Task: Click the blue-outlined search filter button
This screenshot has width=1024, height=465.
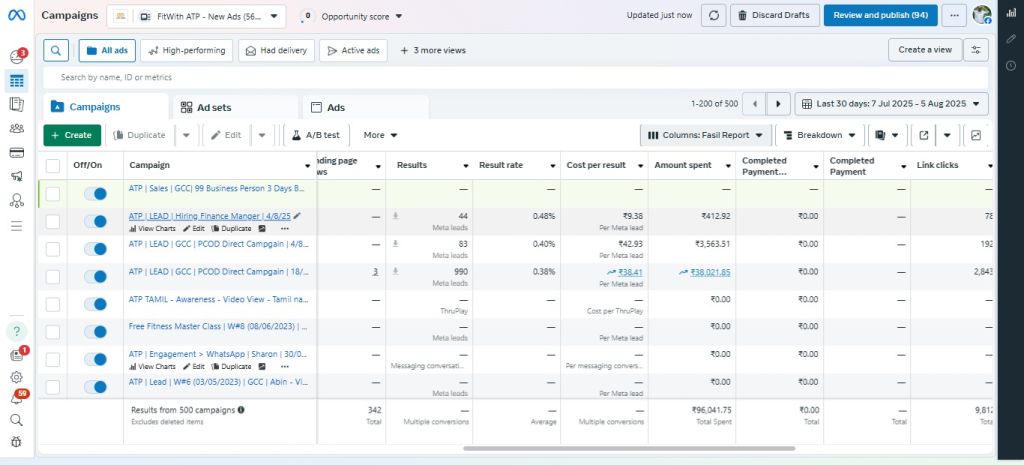Action: (x=56, y=50)
